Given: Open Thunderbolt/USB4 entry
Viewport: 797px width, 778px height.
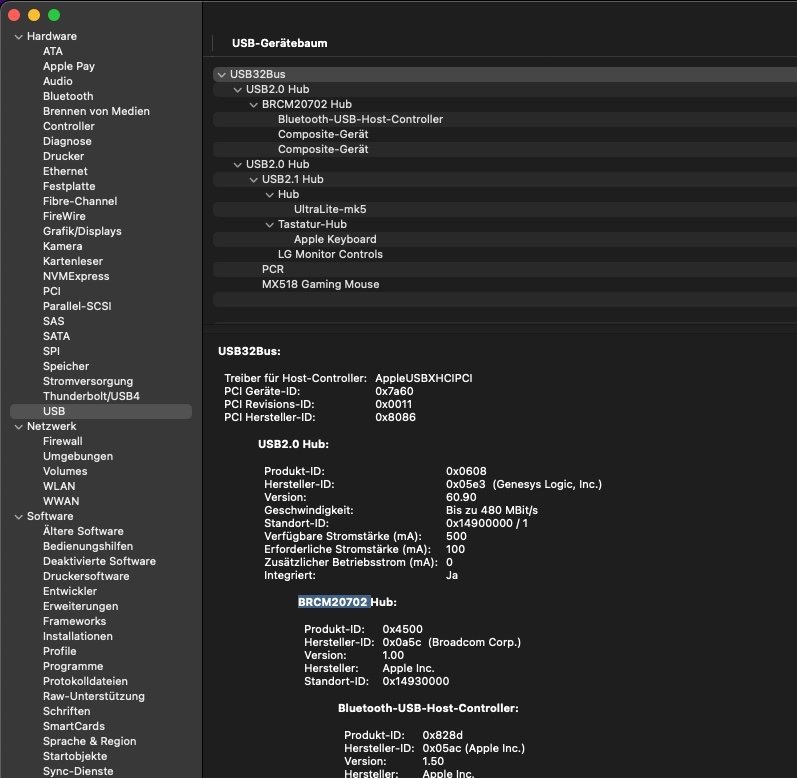Looking at the screenshot, I should 91,396.
